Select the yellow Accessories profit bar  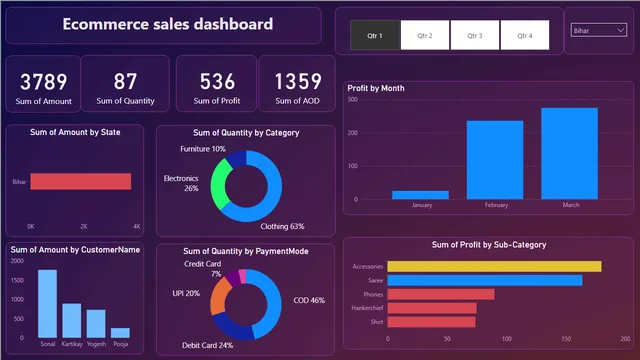point(494,266)
